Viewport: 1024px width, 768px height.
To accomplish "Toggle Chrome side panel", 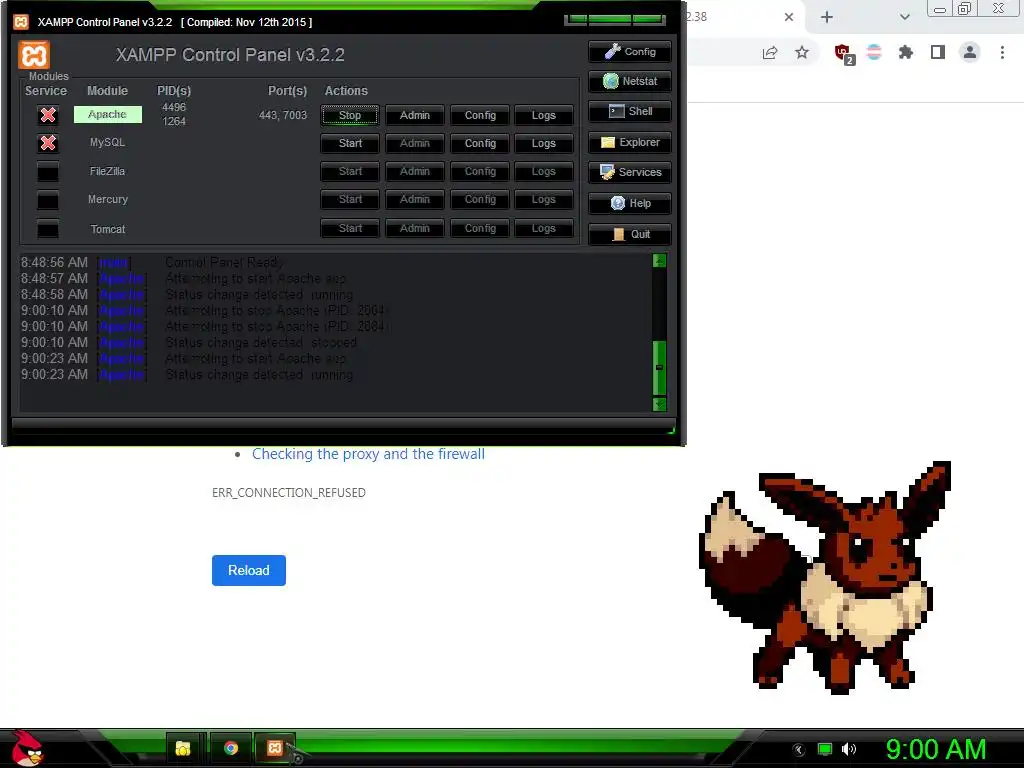I will pos(938,52).
